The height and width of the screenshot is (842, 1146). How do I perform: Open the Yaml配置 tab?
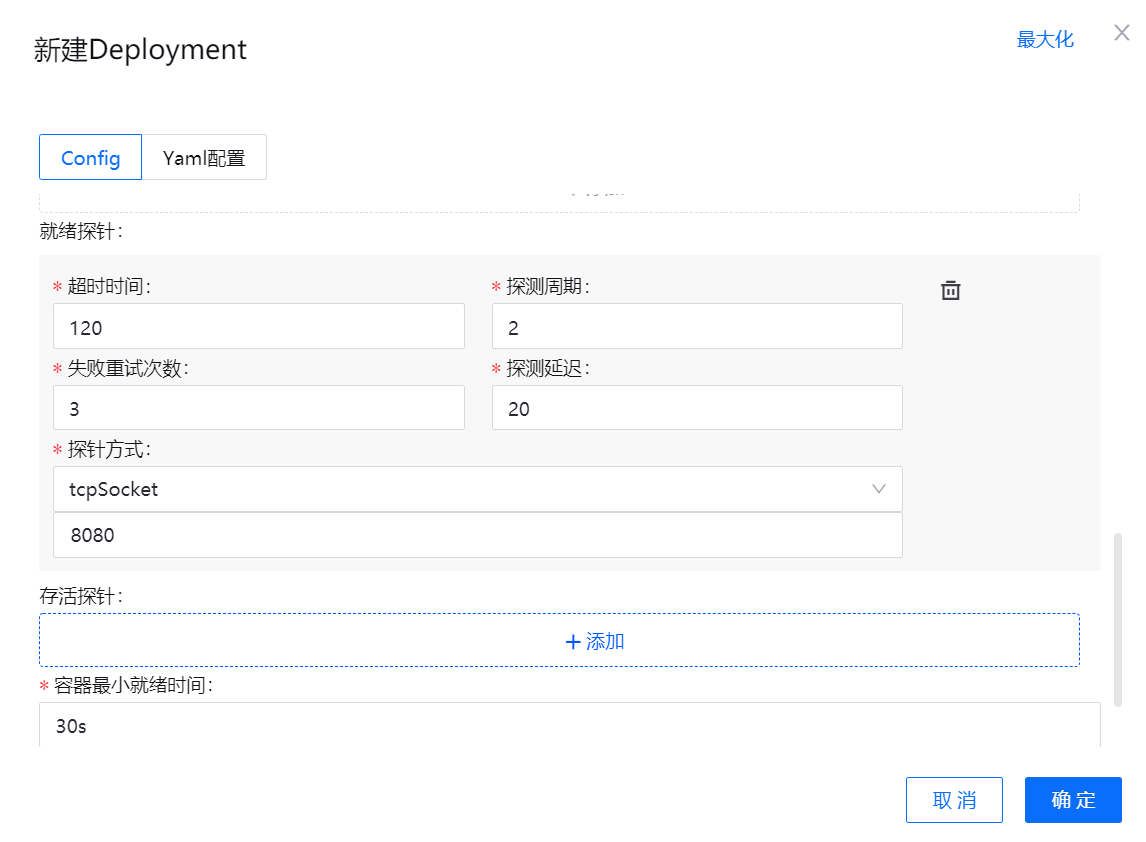[x=204, y=158]
